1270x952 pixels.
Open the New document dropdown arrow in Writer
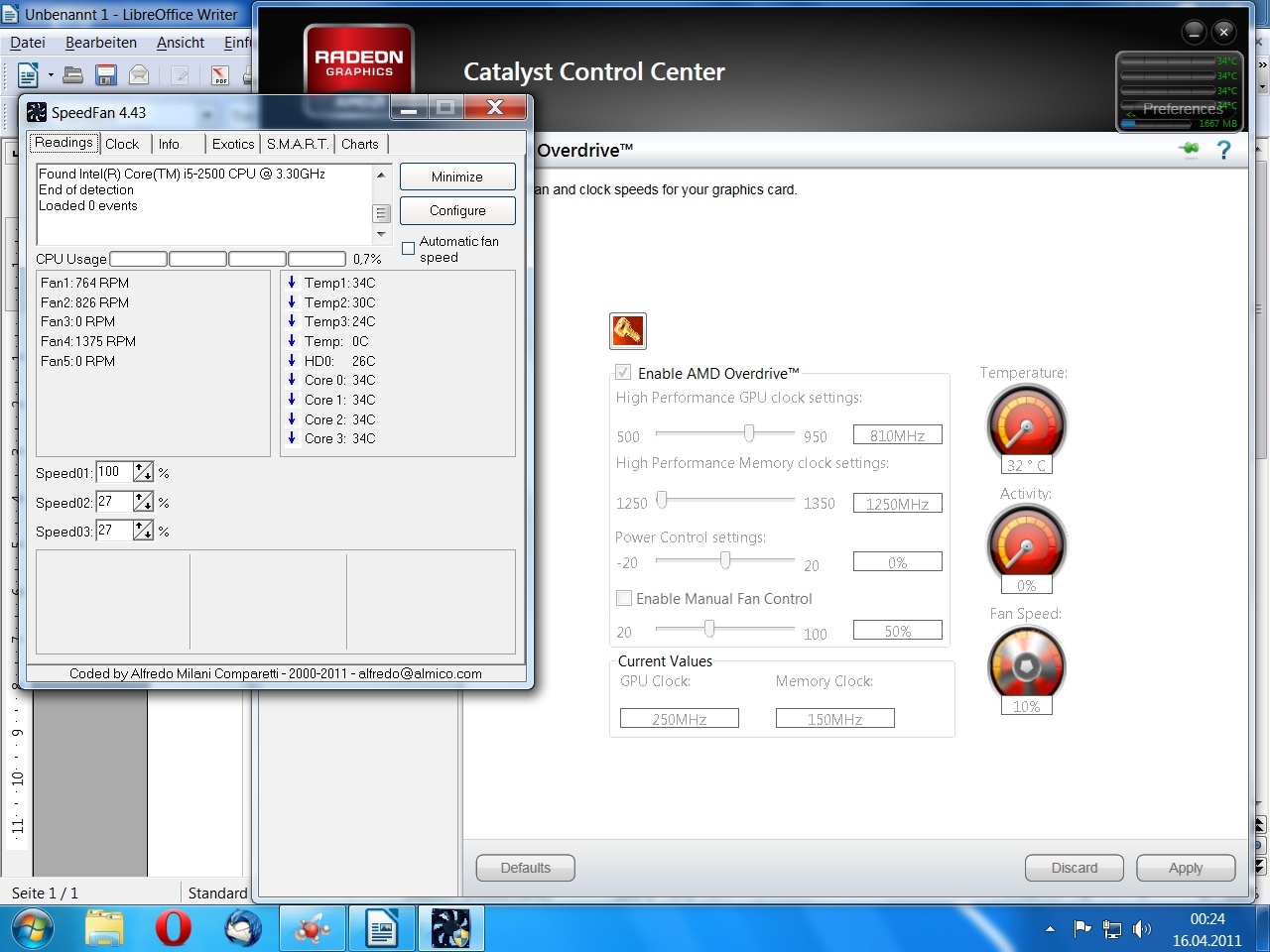pyautogui.click(x=51, y=75)
